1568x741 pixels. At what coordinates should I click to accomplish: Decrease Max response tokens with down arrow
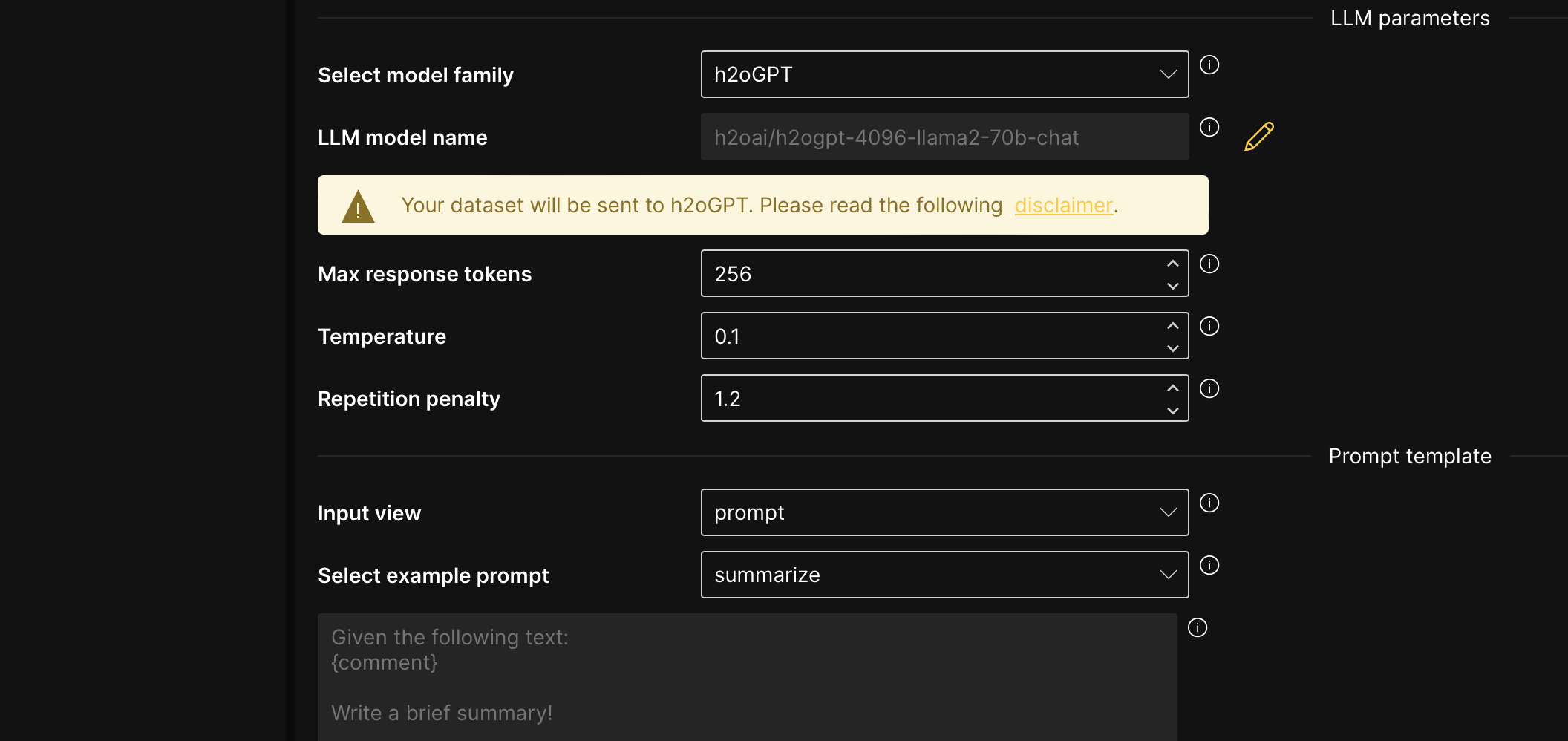[1172, 286]
